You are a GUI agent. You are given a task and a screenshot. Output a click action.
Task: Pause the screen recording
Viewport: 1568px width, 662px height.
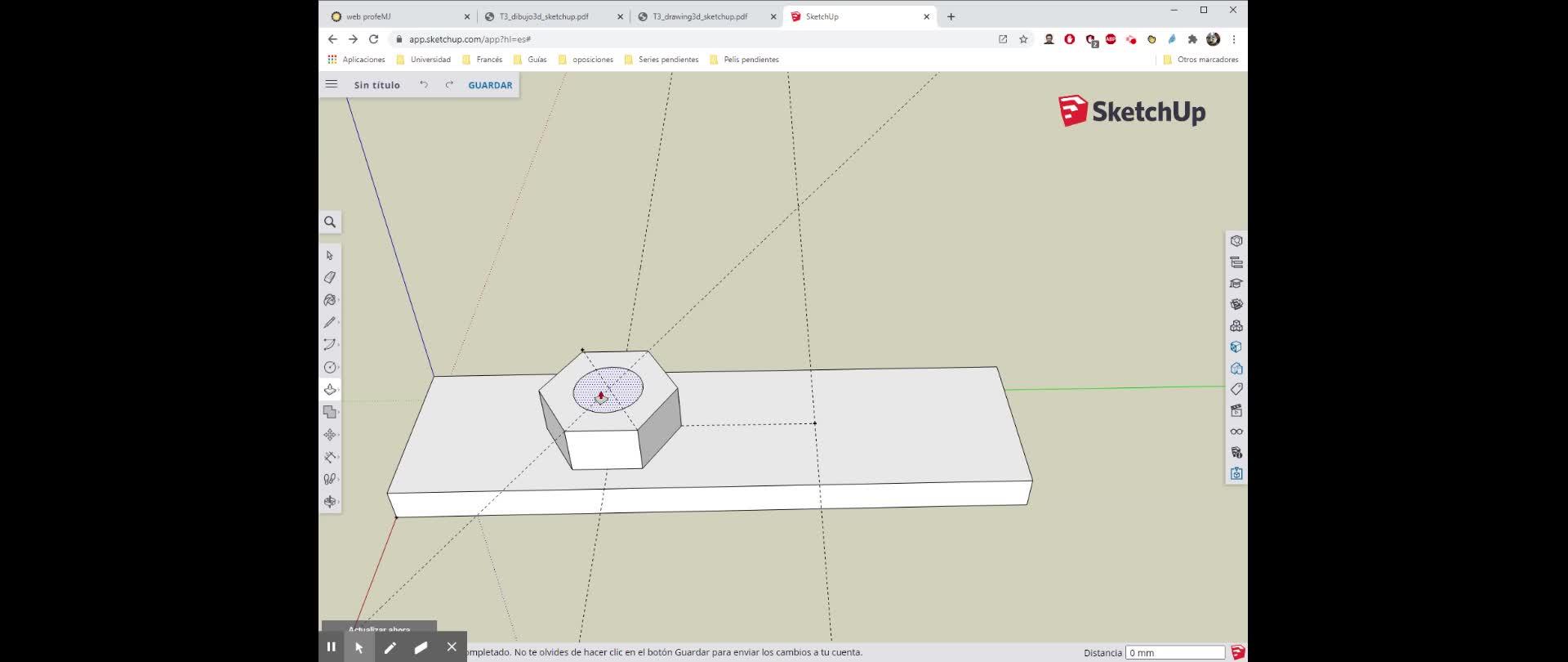tap(331, 646)
